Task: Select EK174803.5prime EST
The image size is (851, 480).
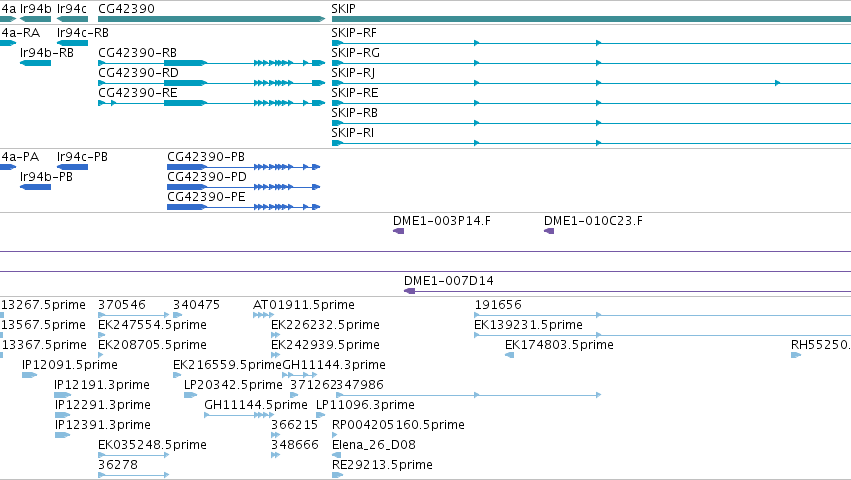Action: [509, 355]
